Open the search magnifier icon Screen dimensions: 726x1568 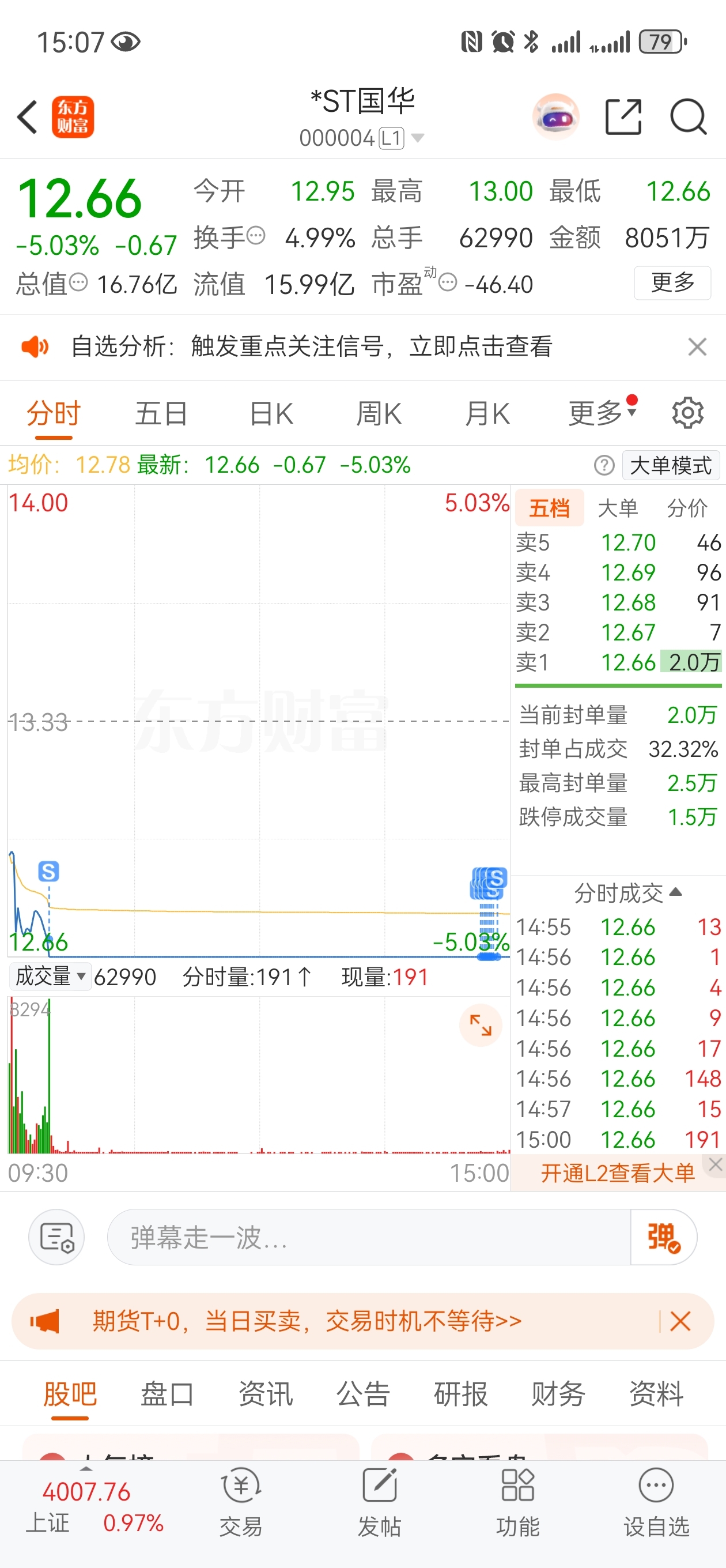(687, 117)
